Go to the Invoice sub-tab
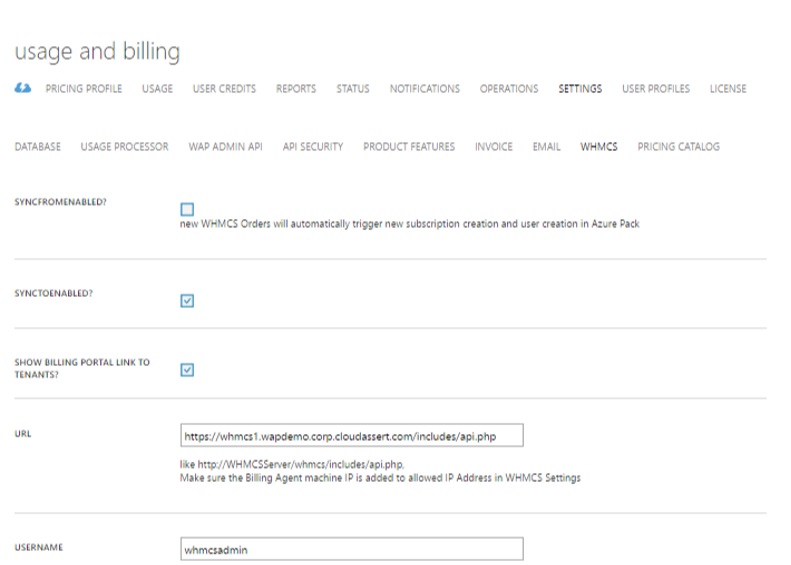This screenshot has height=565, width=791. 493,147
